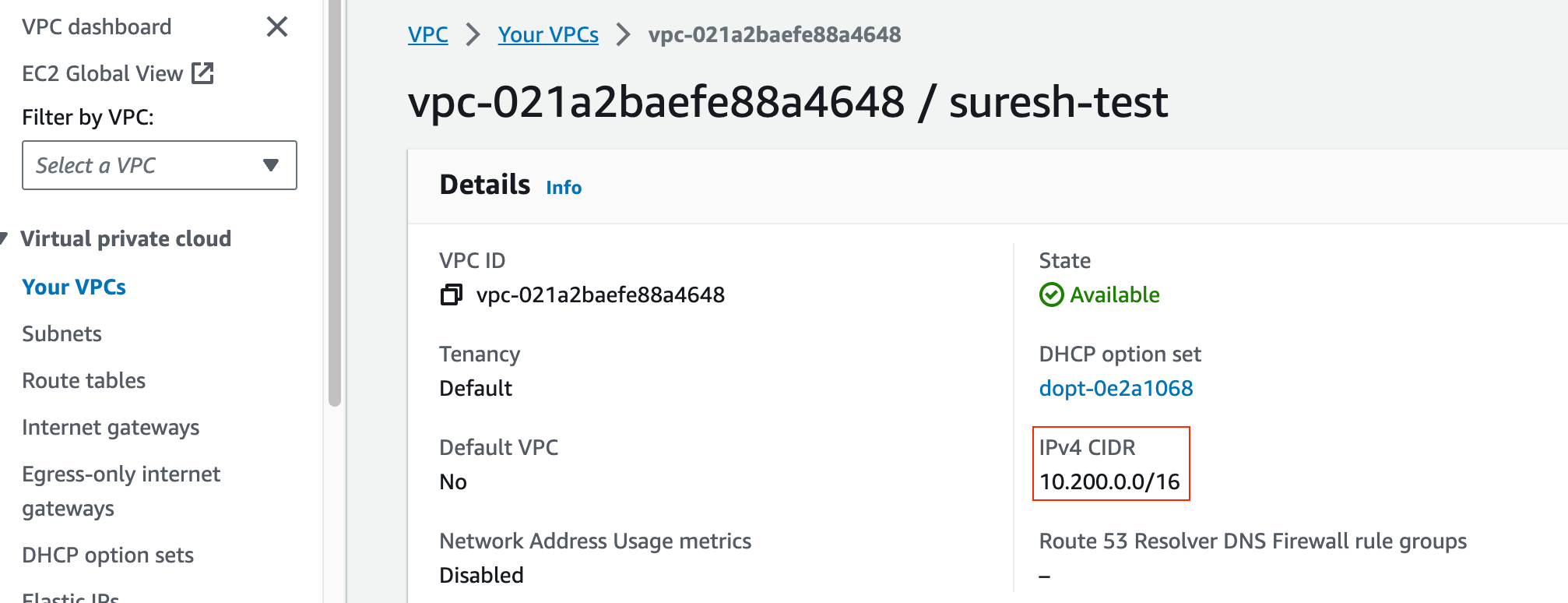Click the EC2 Global View external-link icon

pyautogui.click(x=203, y=73)
